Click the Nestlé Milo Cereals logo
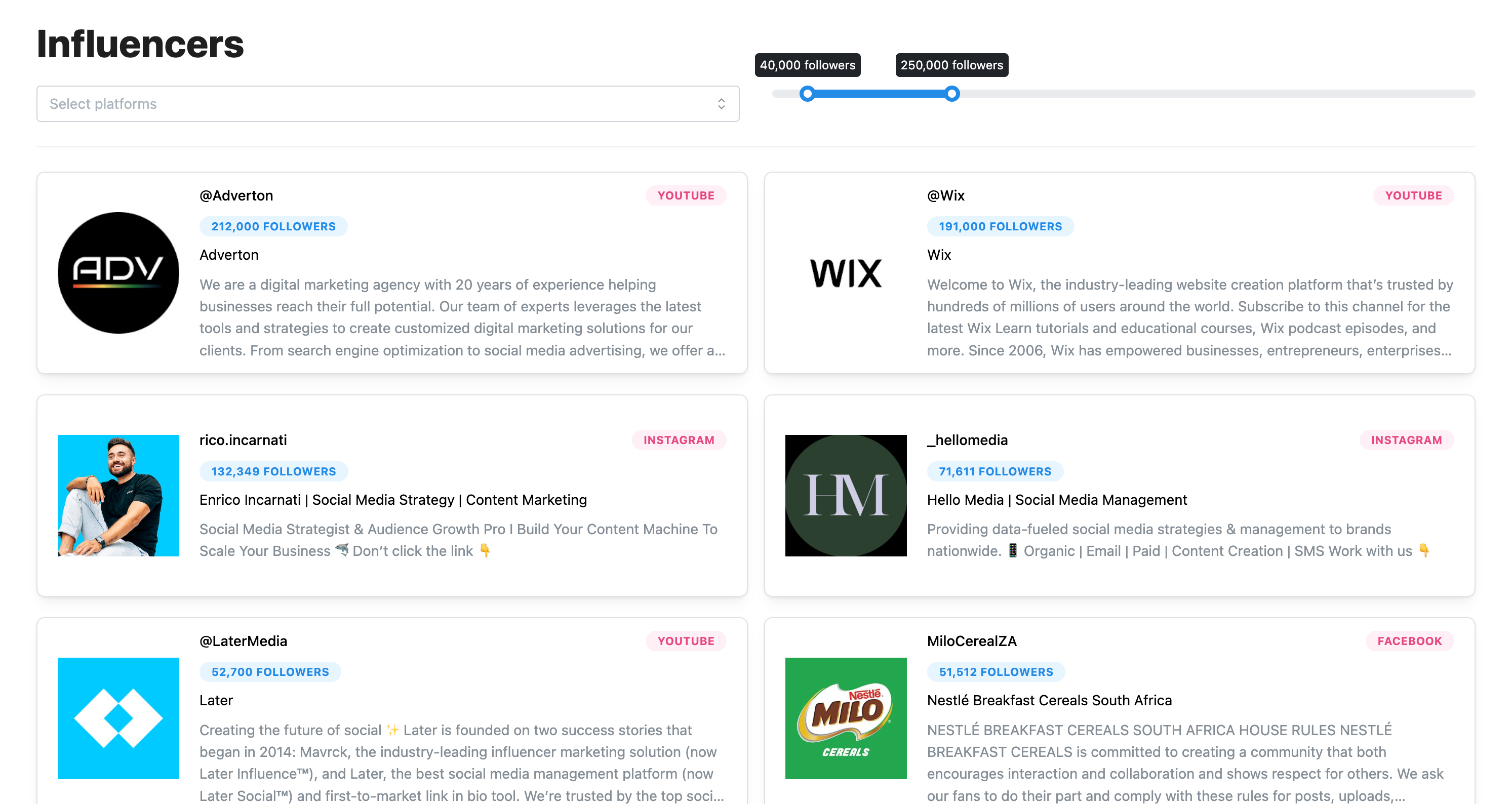Viewport: 1512px width, 804px height. [x=846, y=718]
